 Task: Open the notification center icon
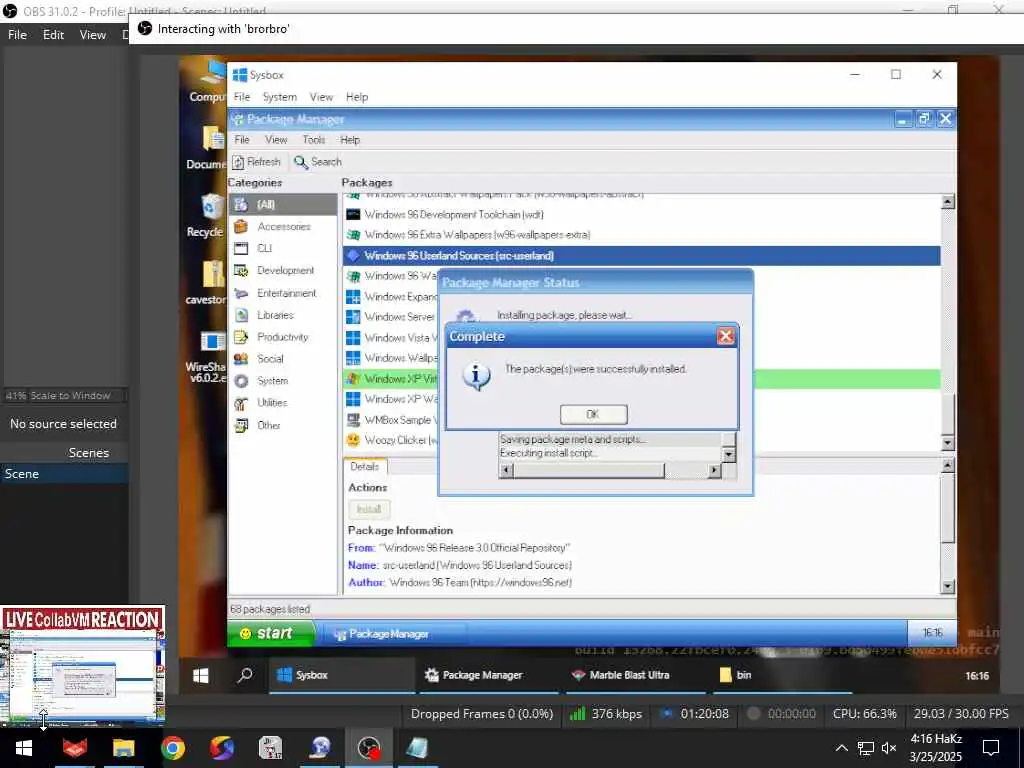pos(991,748)
